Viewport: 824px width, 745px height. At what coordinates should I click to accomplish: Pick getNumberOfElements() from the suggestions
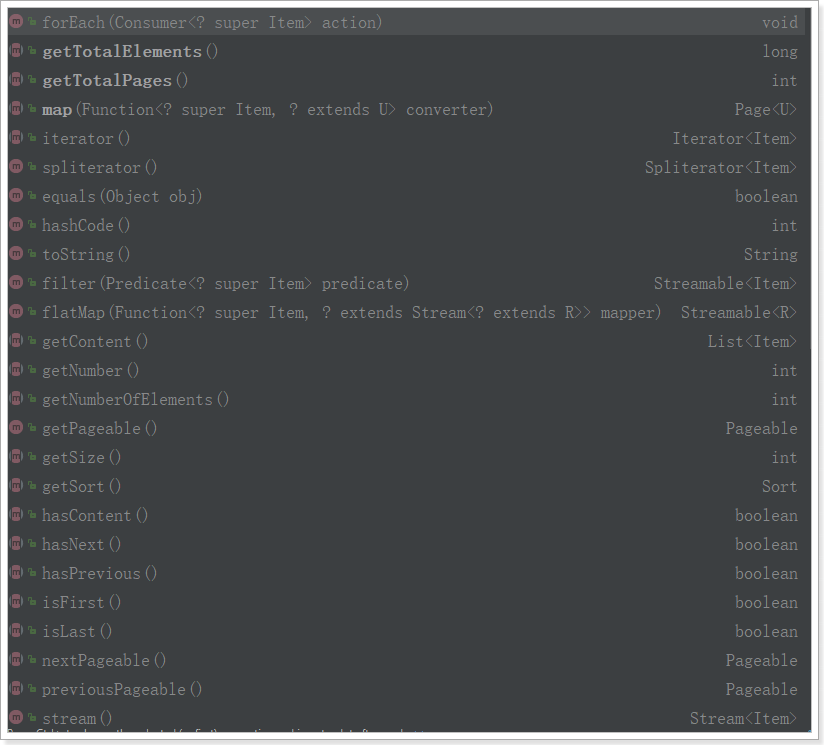[135, 399]
